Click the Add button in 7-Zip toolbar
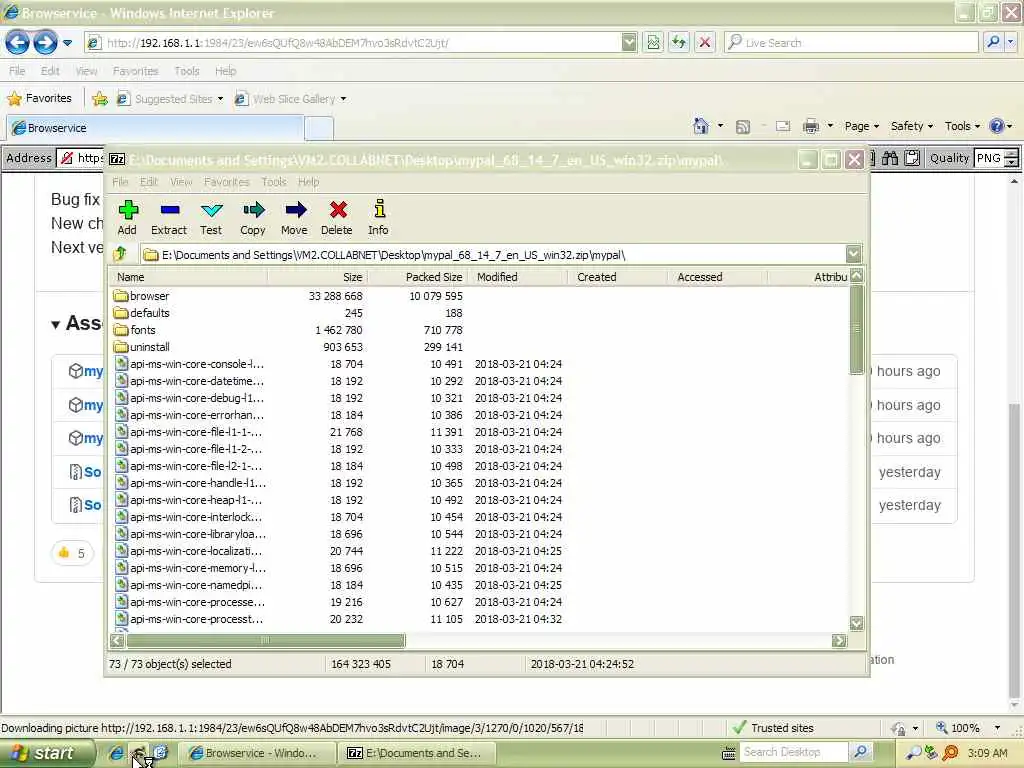 (127, 217)
